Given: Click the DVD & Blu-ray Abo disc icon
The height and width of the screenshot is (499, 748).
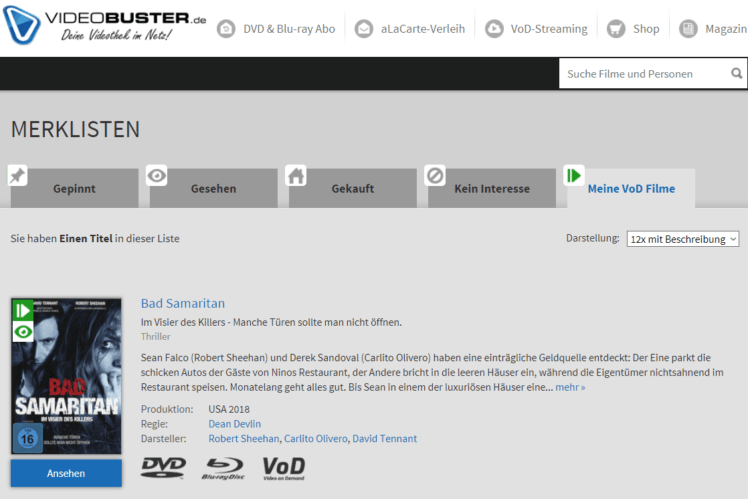Looking at the screenshot, I should tap(226, 29).
